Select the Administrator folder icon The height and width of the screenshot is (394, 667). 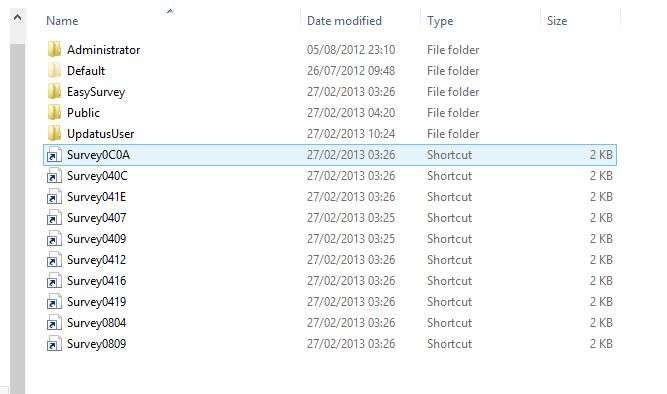54,50
